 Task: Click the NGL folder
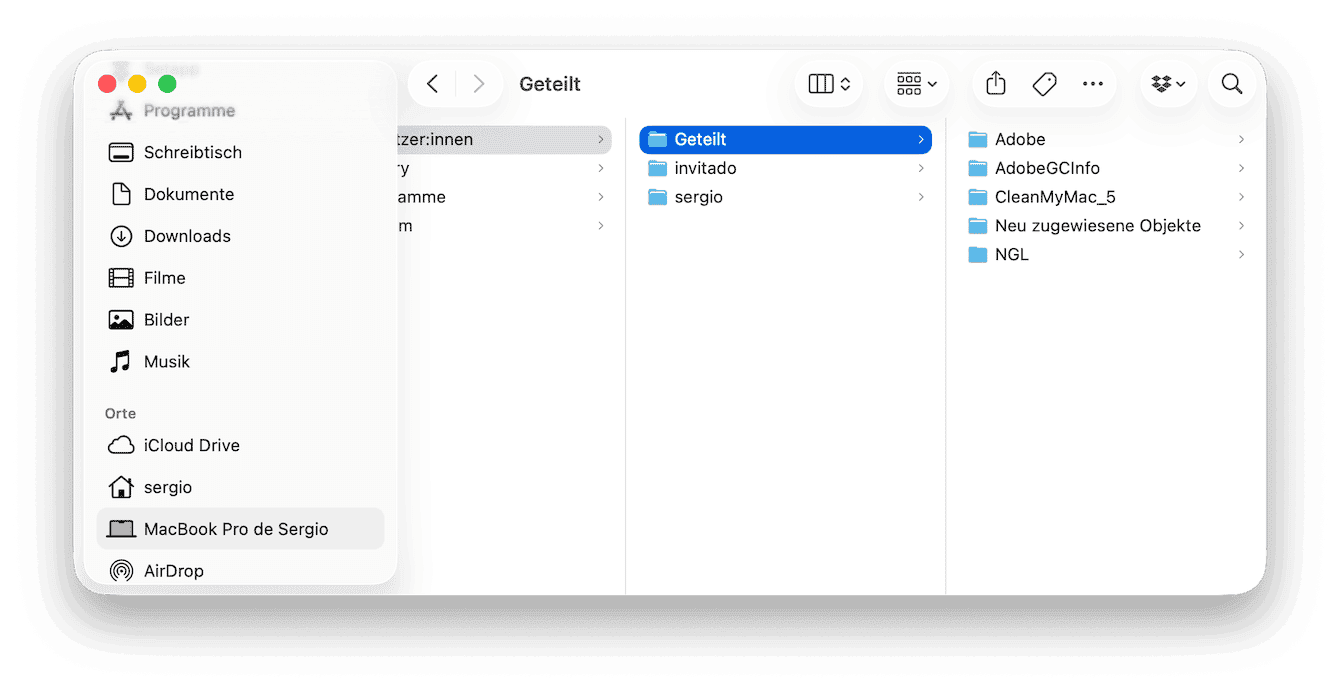[x=1011, y=255]
